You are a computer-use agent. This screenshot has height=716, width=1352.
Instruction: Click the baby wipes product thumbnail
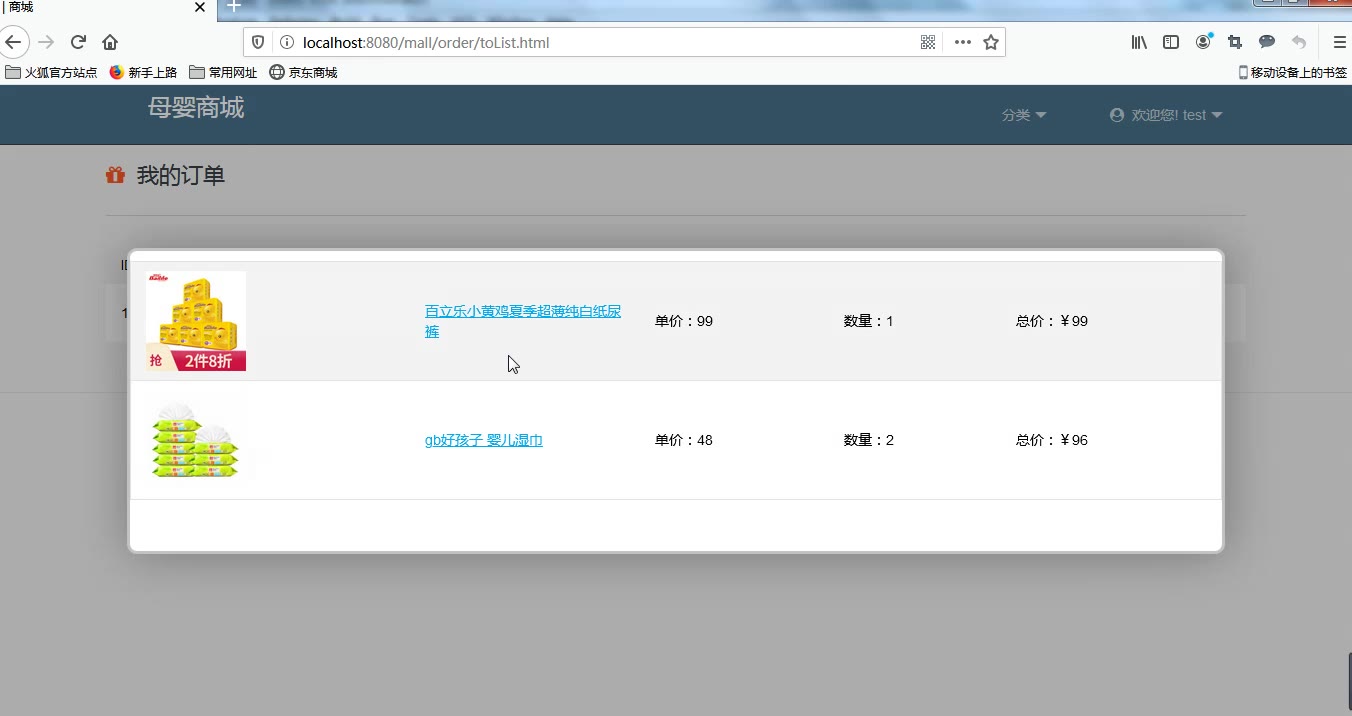(x=196, y=440)
